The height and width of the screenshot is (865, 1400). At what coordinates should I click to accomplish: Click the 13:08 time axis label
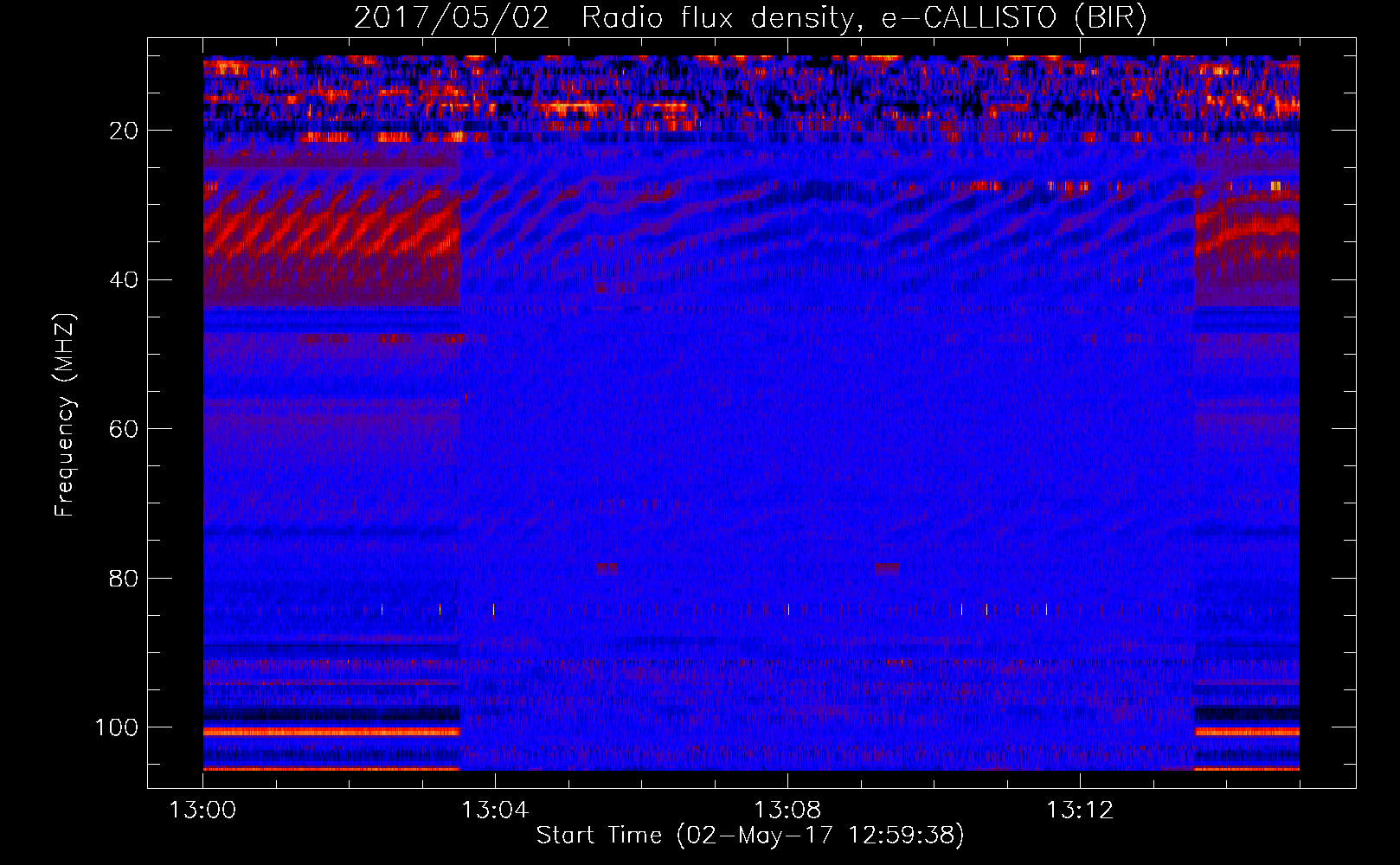pos(787,811)
